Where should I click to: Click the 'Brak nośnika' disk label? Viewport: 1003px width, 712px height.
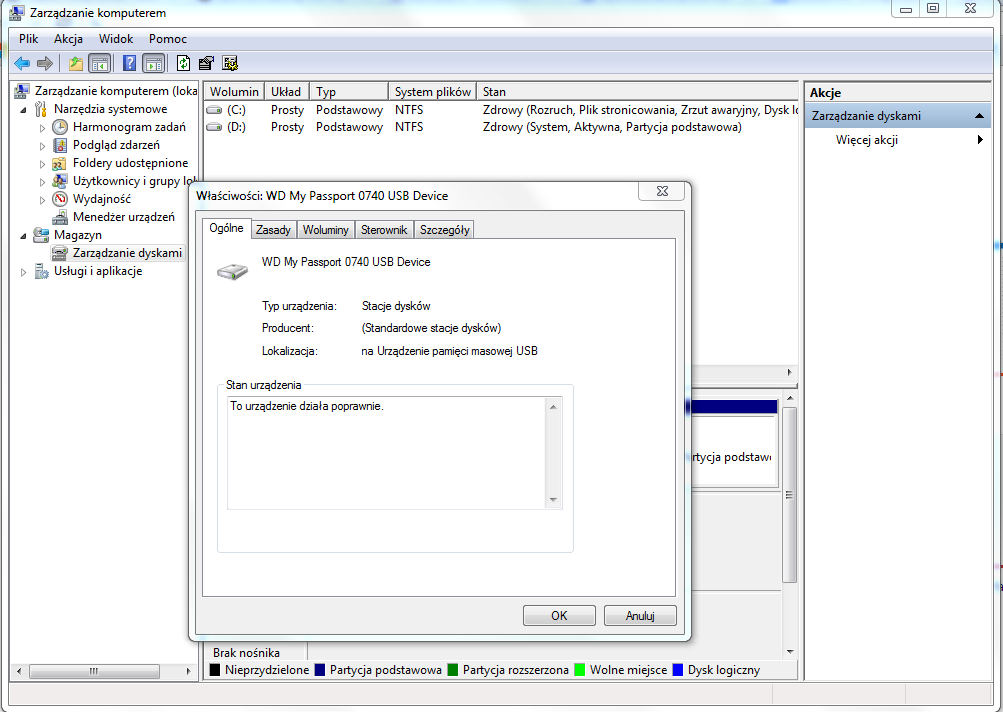click(246, 653)
